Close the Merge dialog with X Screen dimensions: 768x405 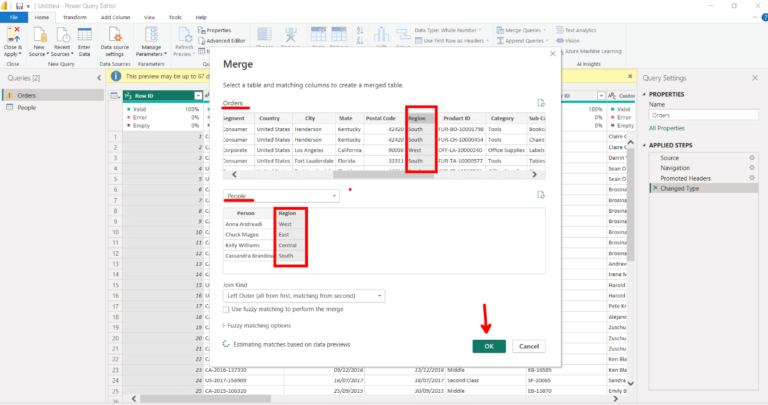[552, 54]
